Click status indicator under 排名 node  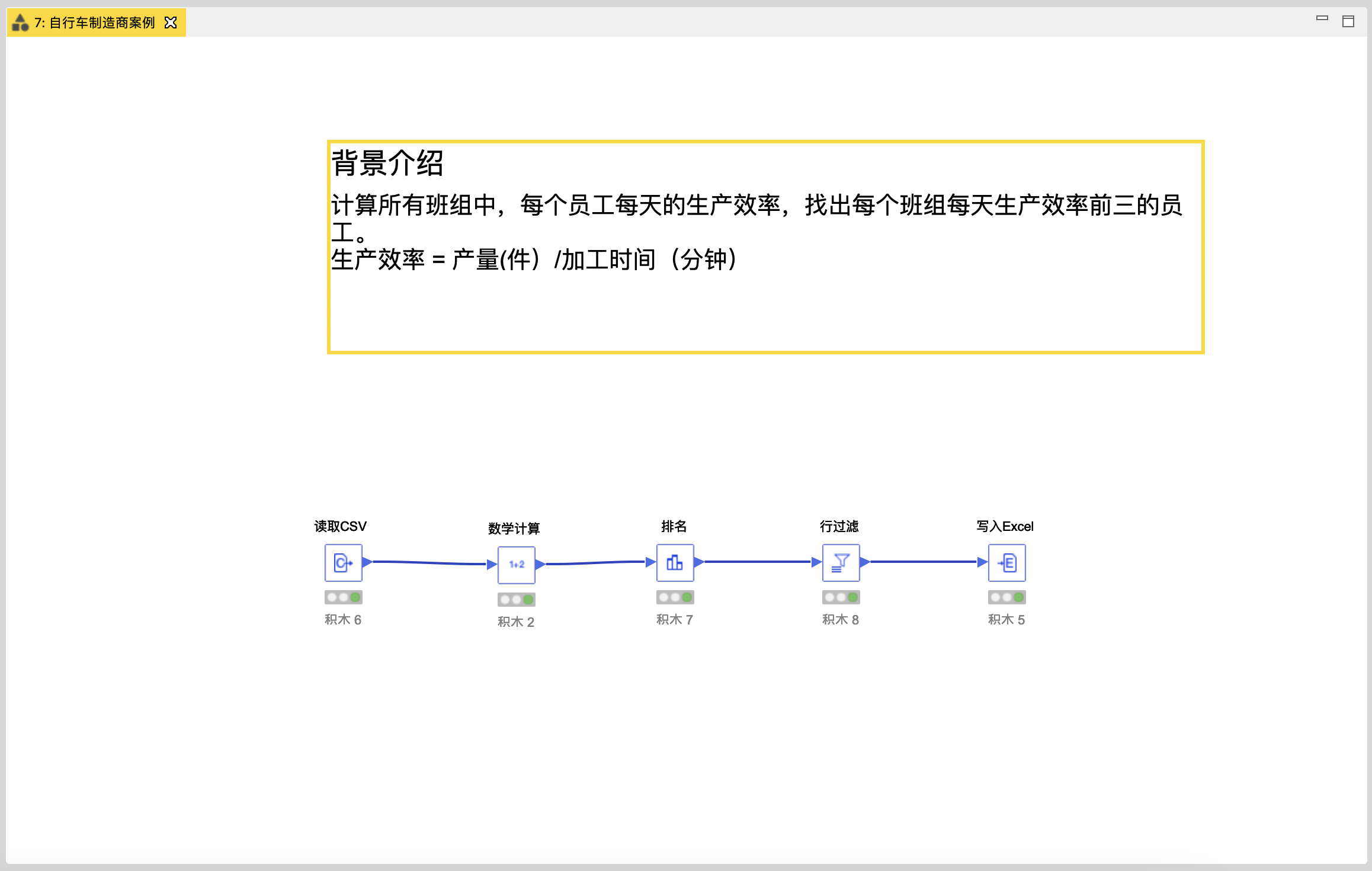[675, 597]
